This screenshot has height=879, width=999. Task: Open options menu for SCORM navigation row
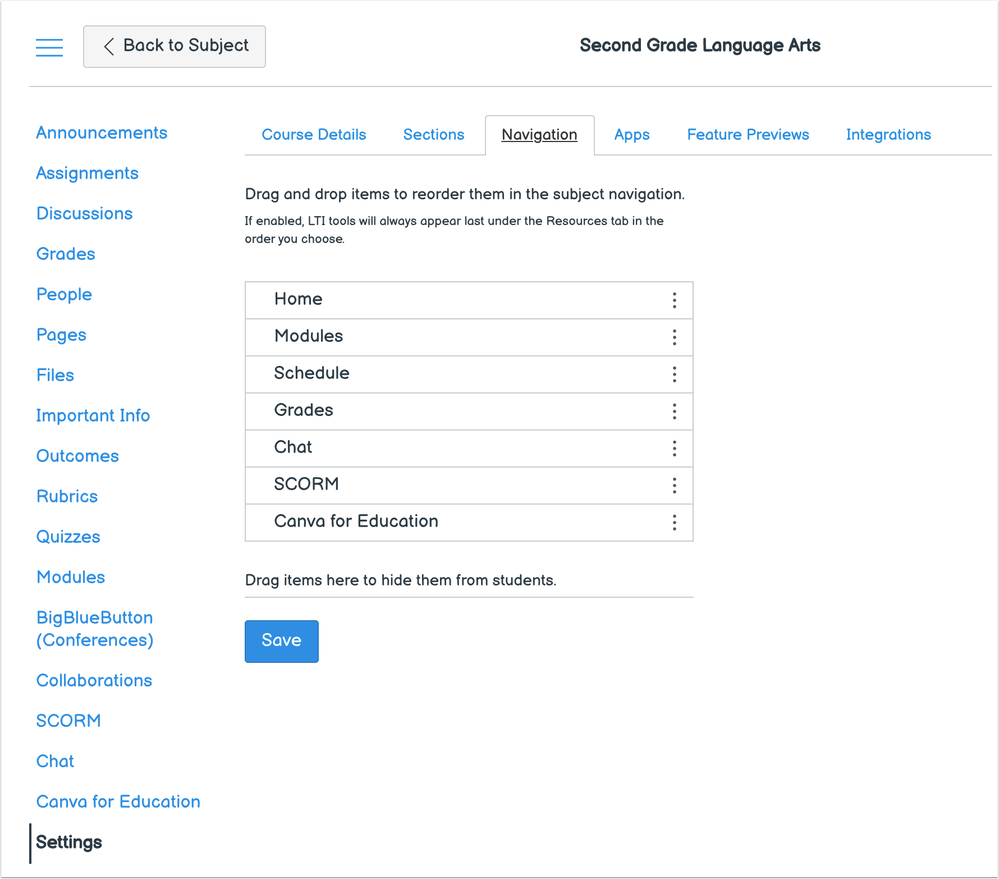pyautogui.click(x=674, y=485)
